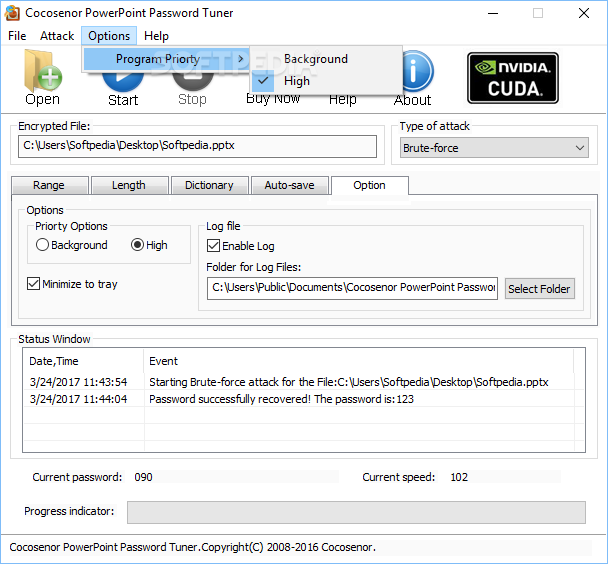Open the Attack menu

(x=57, y=36)
